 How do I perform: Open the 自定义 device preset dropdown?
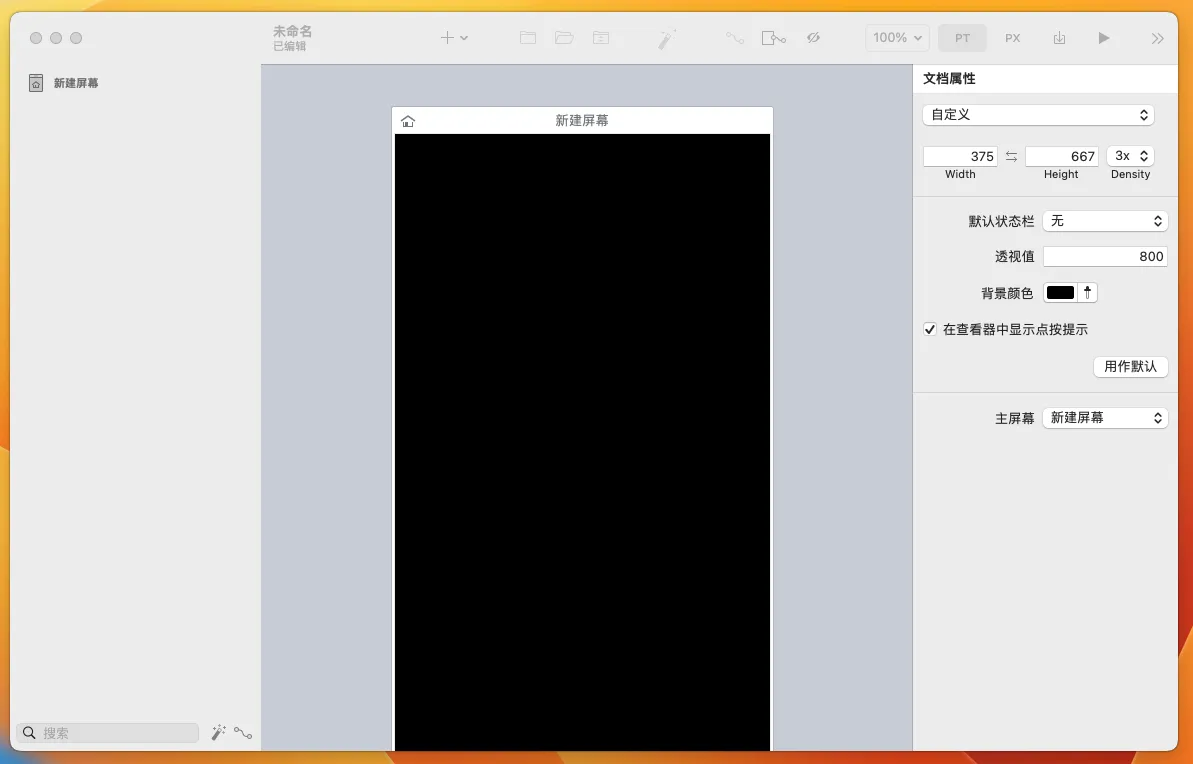1038,115
